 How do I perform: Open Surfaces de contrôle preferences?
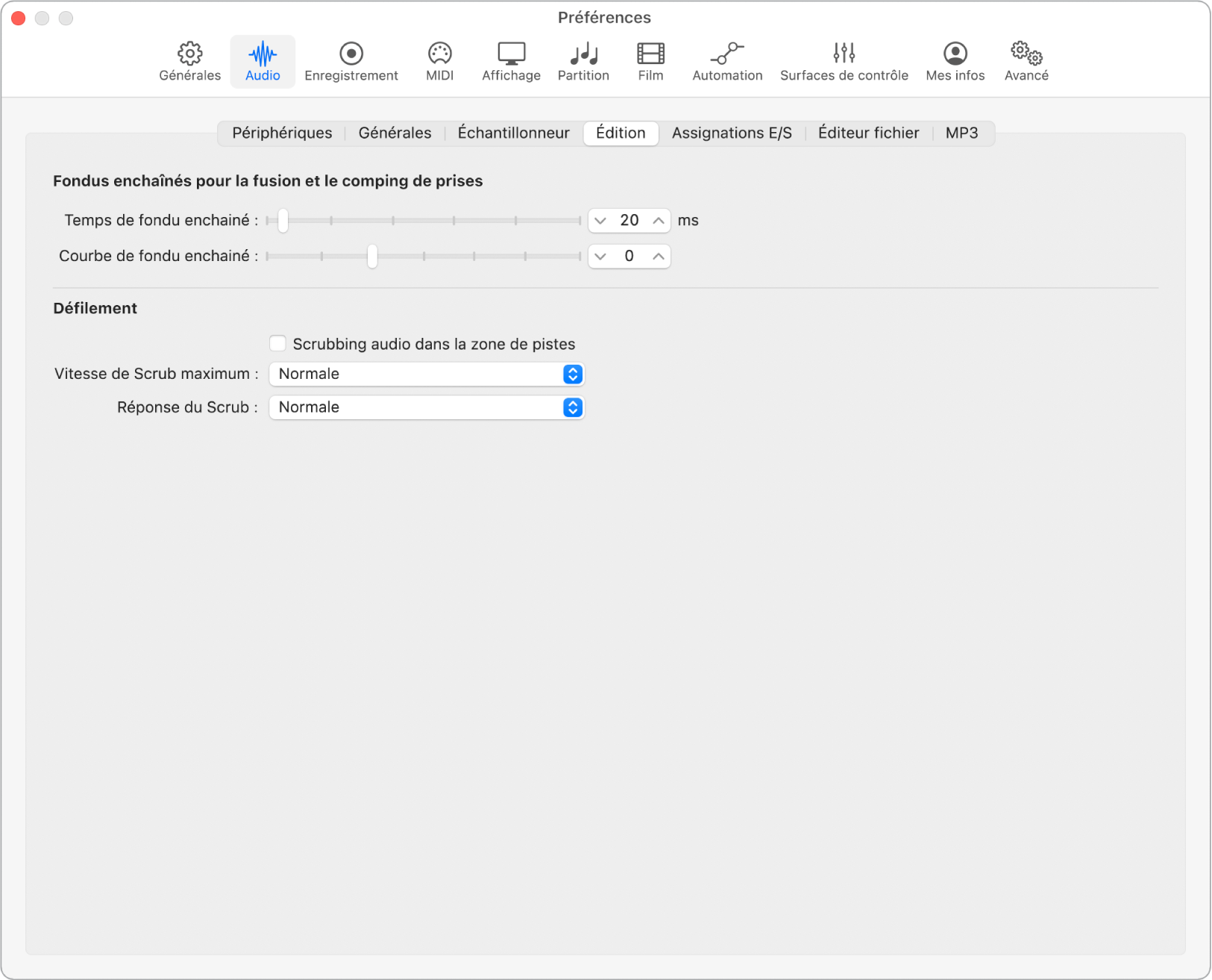pyautogui.click(x=844, y=61)
